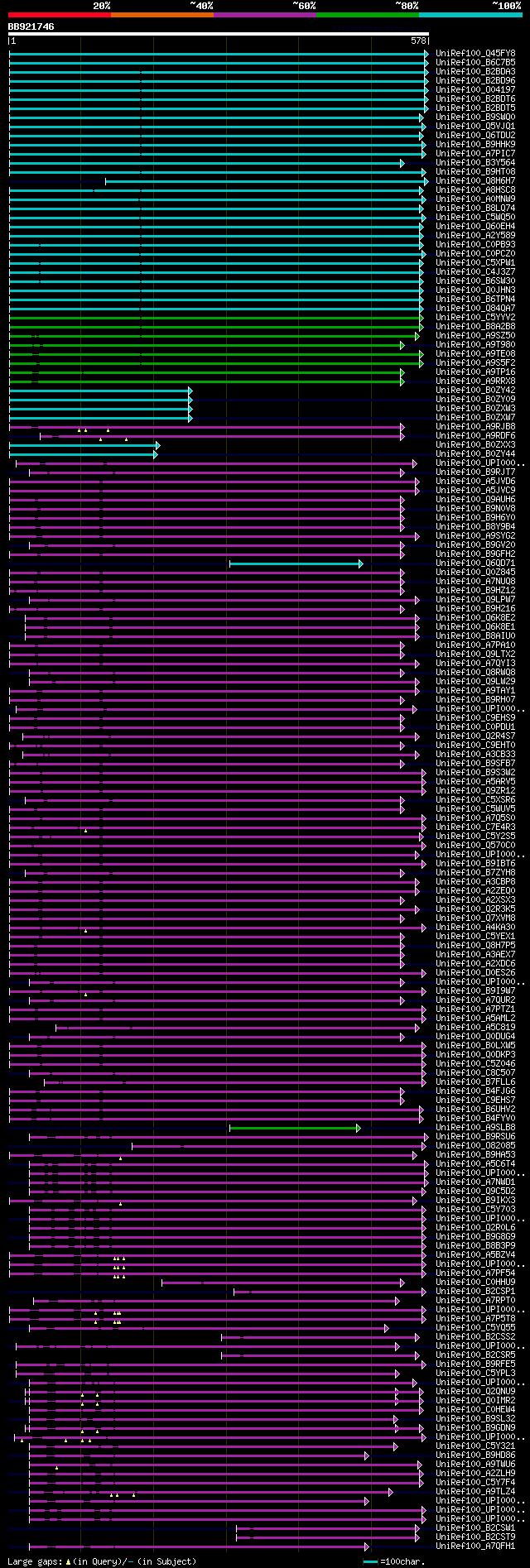The image size is (530, 1568).
Task: Select the UniRef100_O82085 label
Action: (x=475, y=1145)
